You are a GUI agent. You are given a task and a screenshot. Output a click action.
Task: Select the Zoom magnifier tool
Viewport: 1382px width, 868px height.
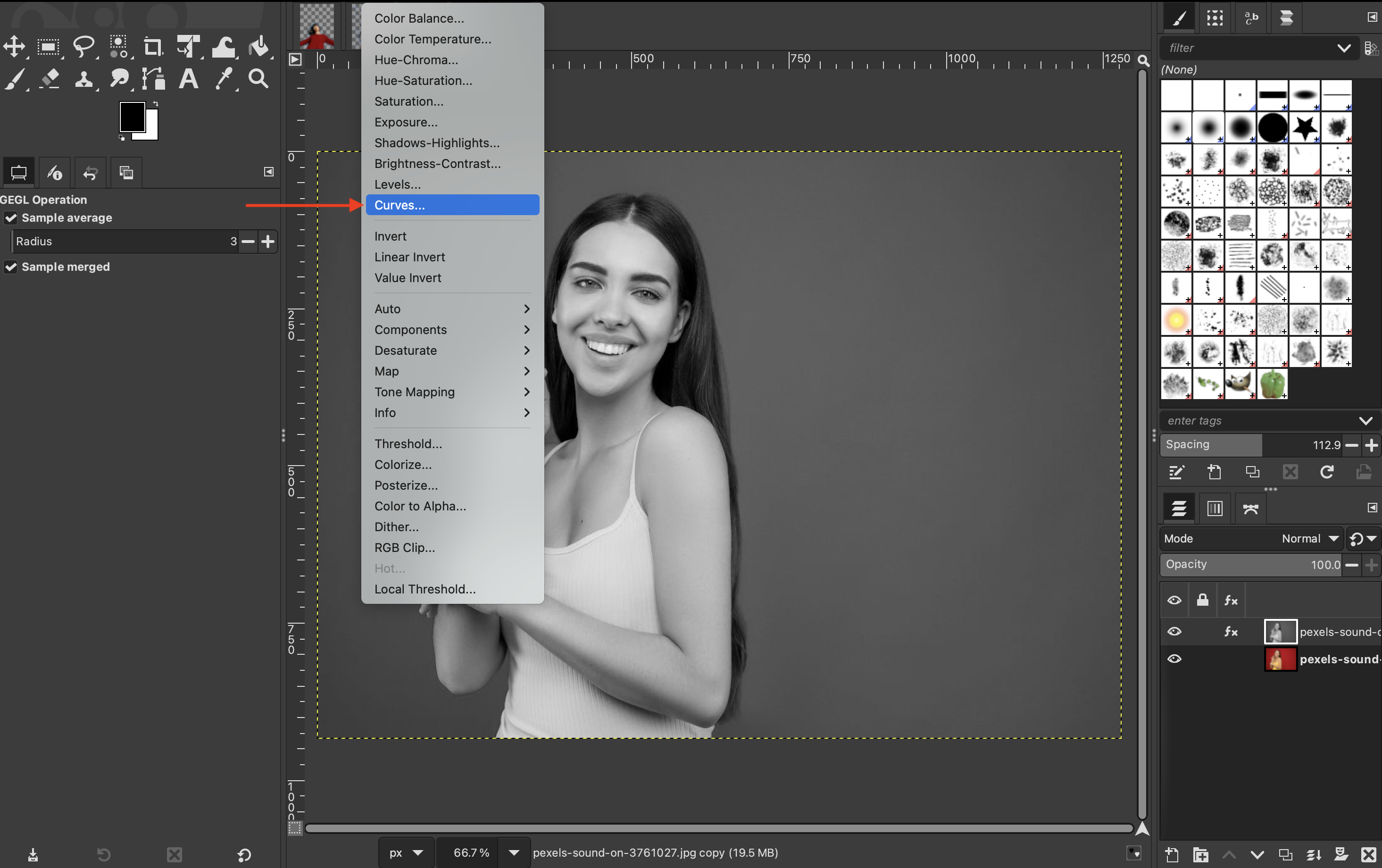[x=258, y=79]
